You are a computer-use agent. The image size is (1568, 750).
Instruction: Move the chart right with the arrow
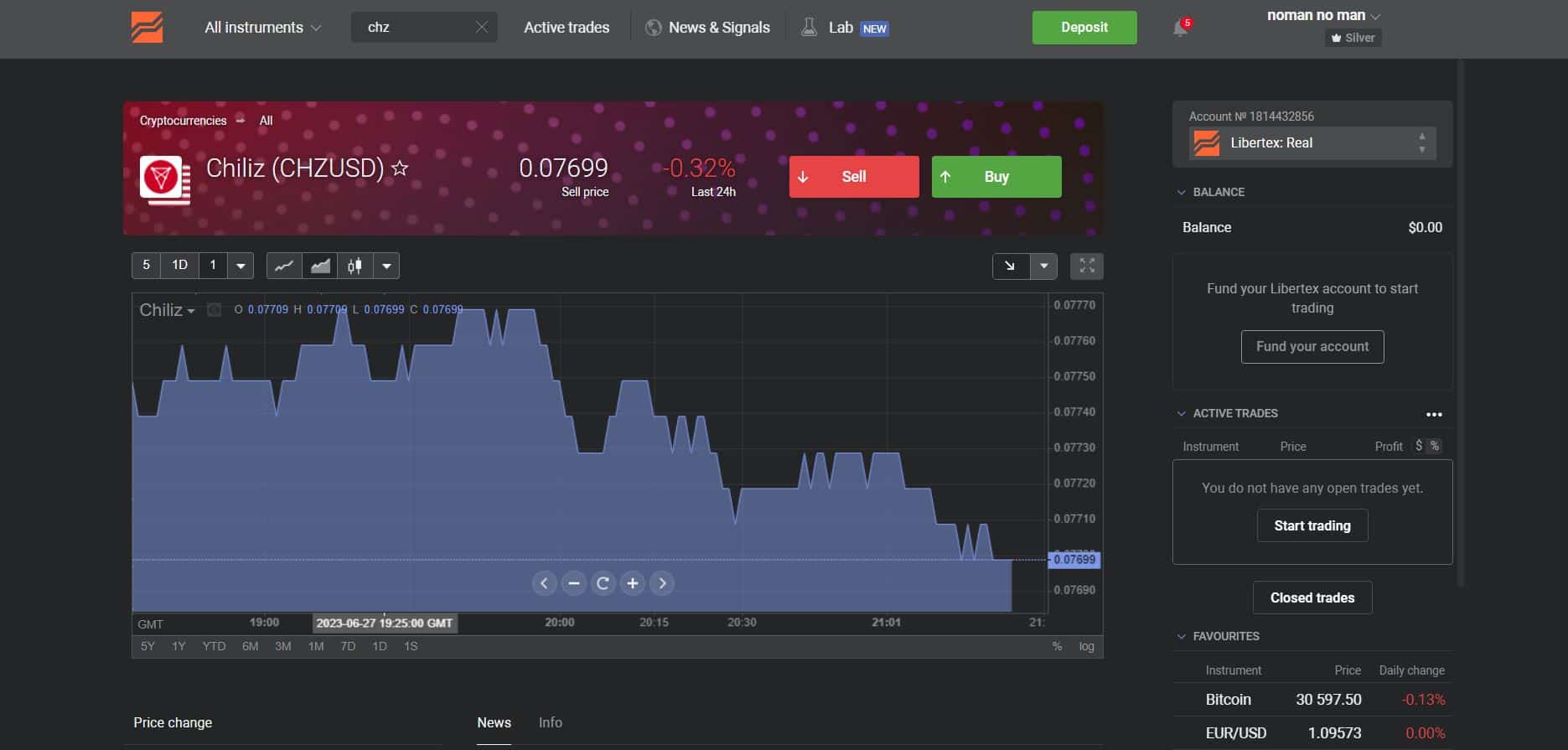pyautogui.click(x=662, y=583)
